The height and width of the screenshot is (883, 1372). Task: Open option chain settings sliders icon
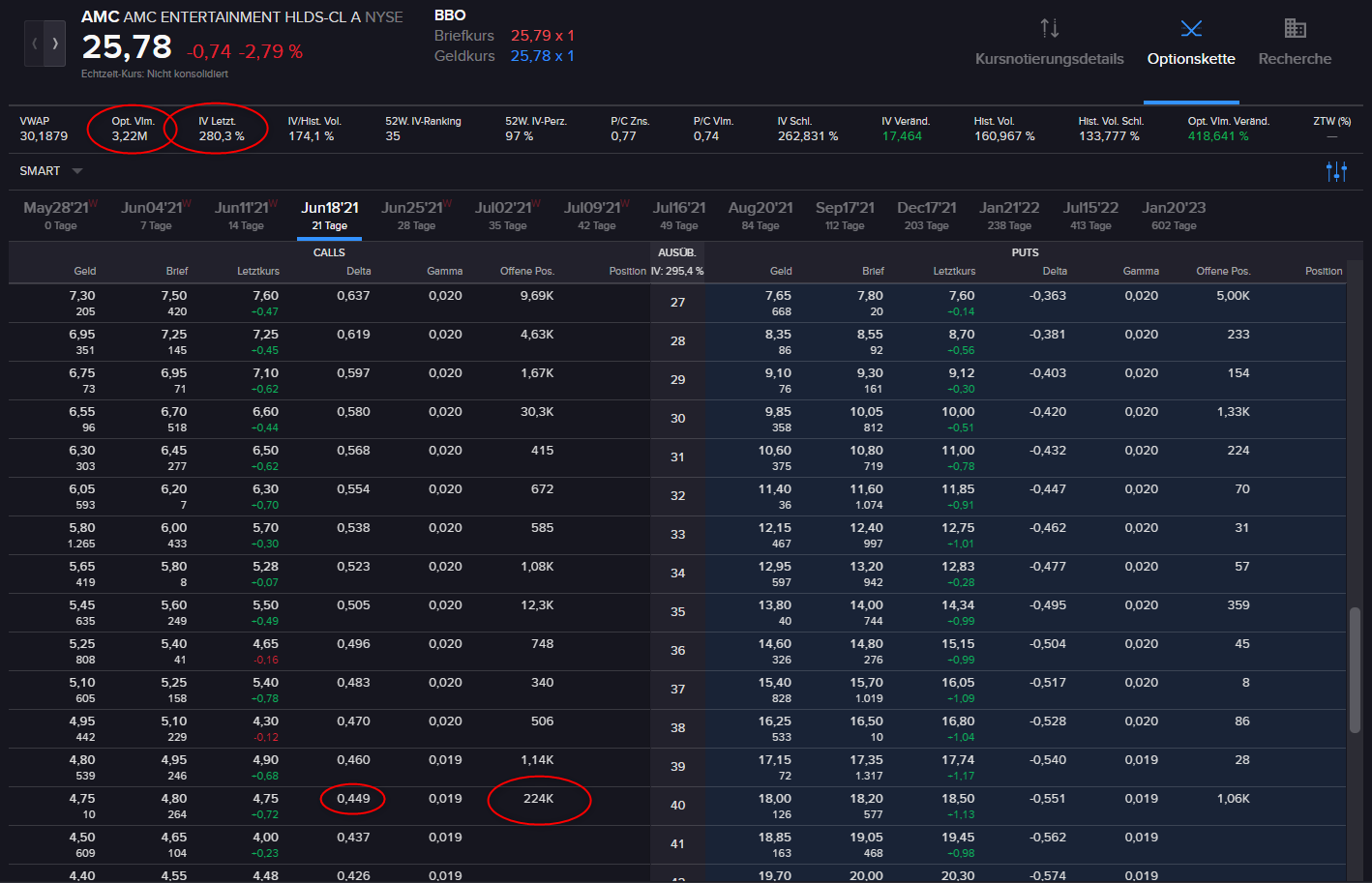[1336, 171]
